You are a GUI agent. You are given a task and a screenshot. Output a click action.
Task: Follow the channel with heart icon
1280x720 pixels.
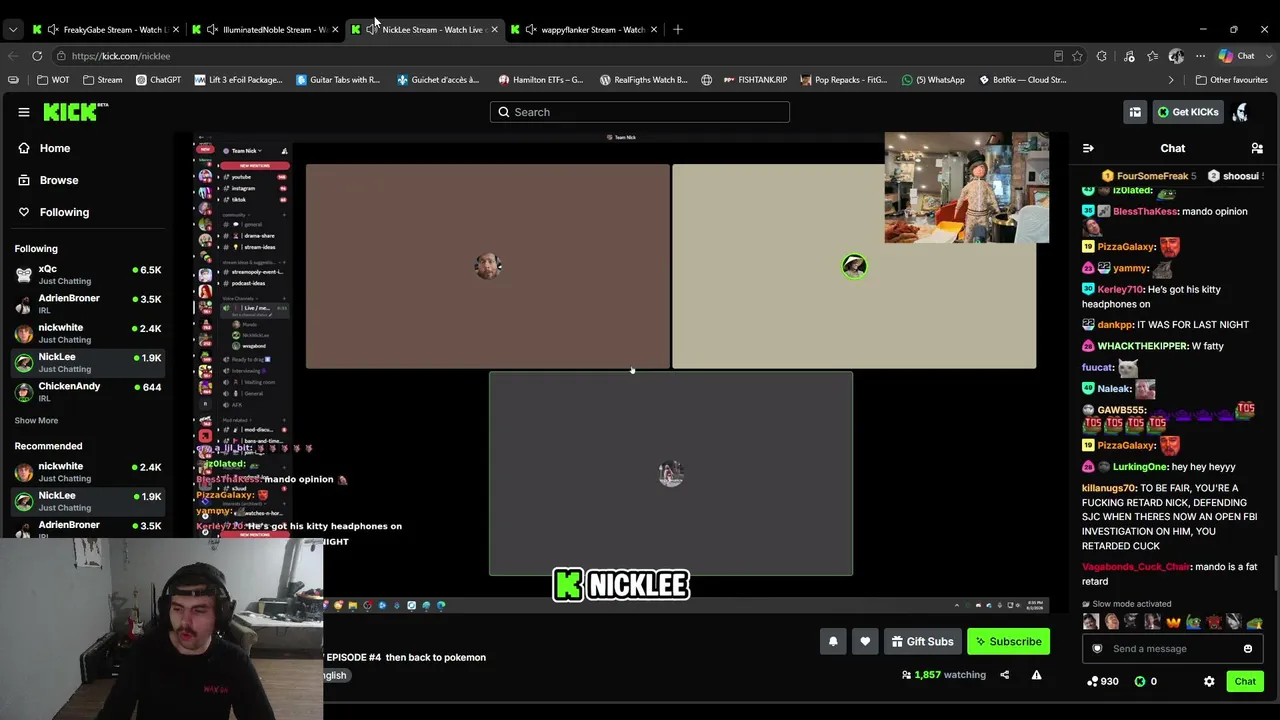pos(865,642)
